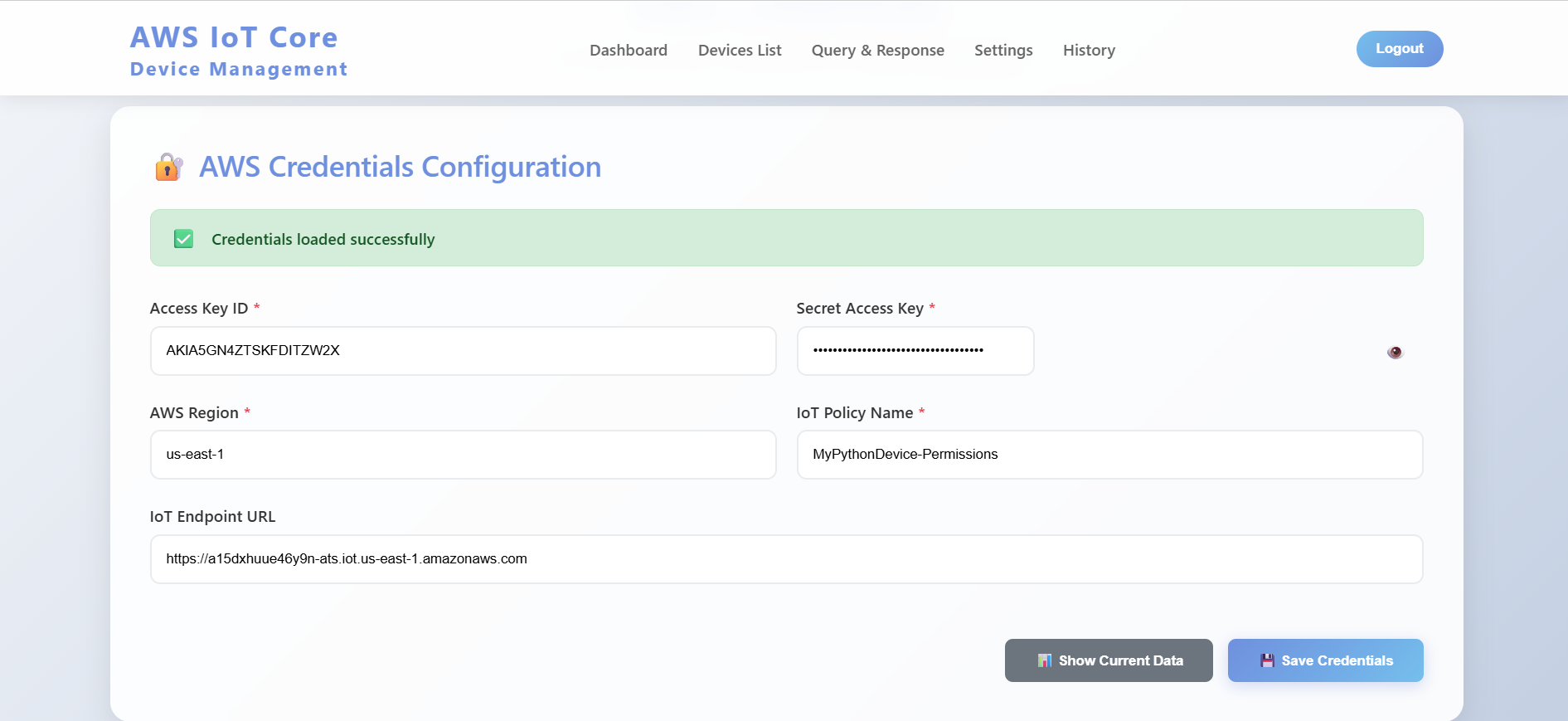Switch to Settings in the navigation
The width and height of the screenshot is (1568, 721).
(x=1003, y=51)
